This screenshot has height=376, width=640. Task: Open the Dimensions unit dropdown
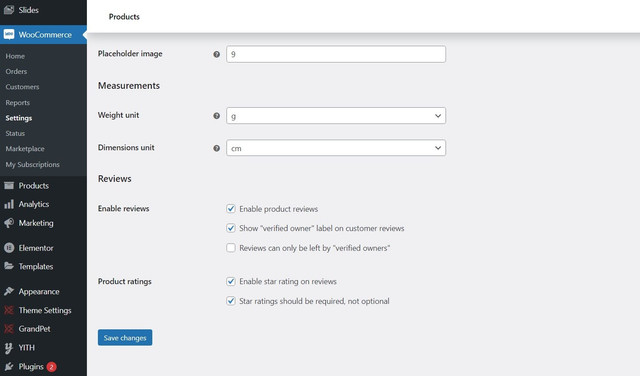click(x=336, y=148)
